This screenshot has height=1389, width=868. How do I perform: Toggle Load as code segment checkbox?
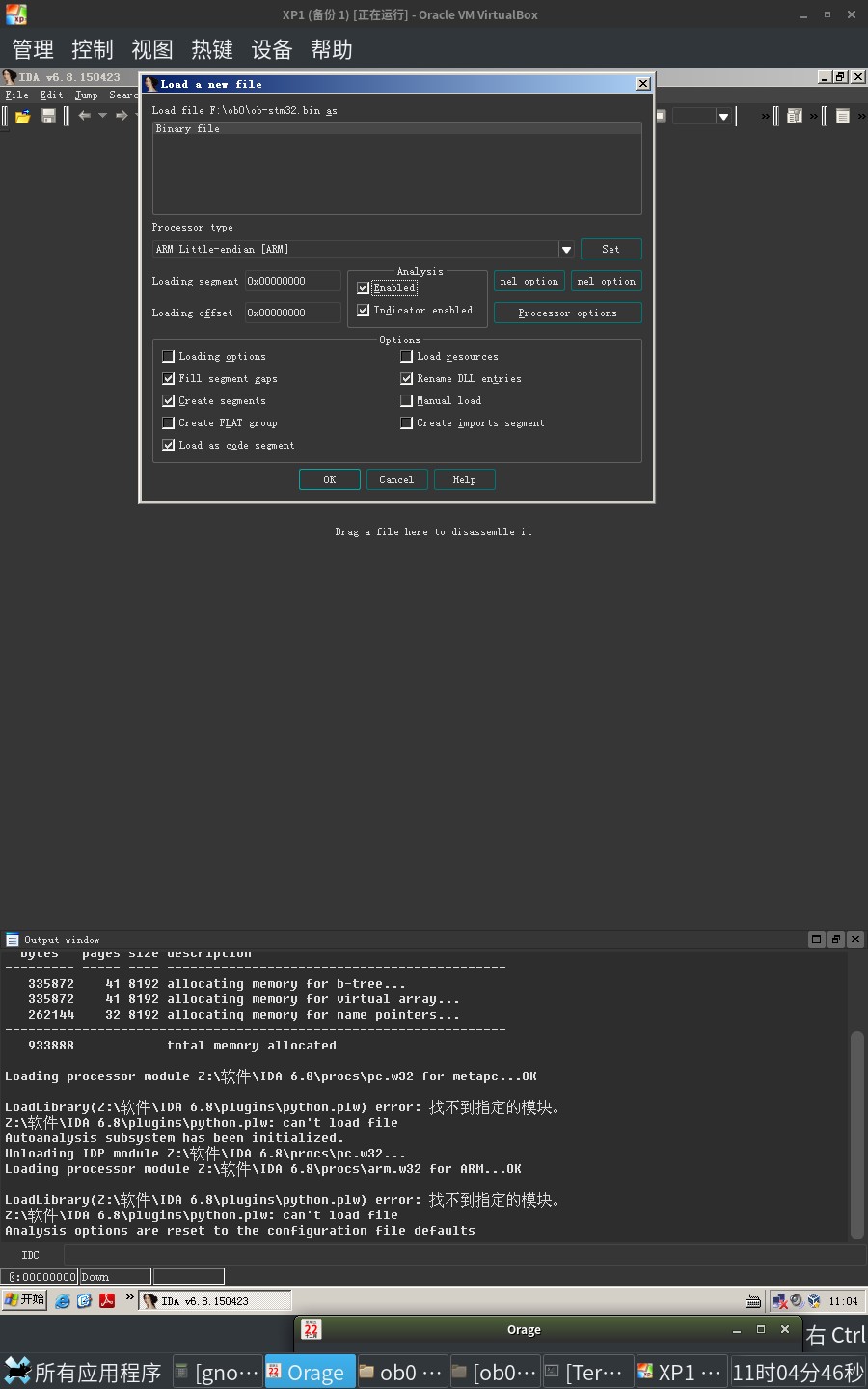click(168, 445)
